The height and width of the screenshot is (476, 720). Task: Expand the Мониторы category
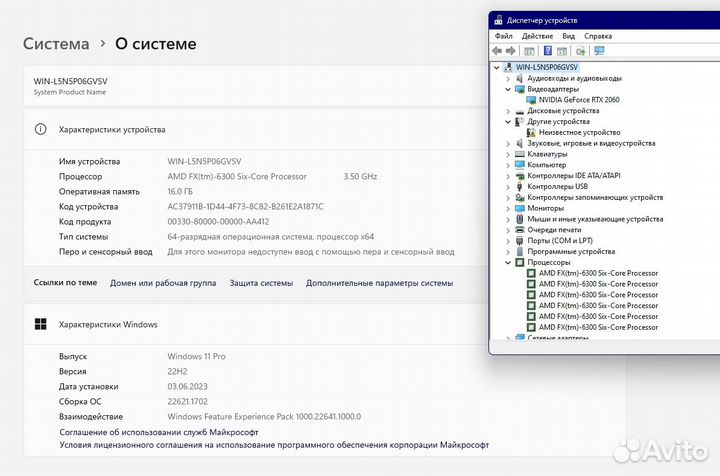tap(508, 208)
